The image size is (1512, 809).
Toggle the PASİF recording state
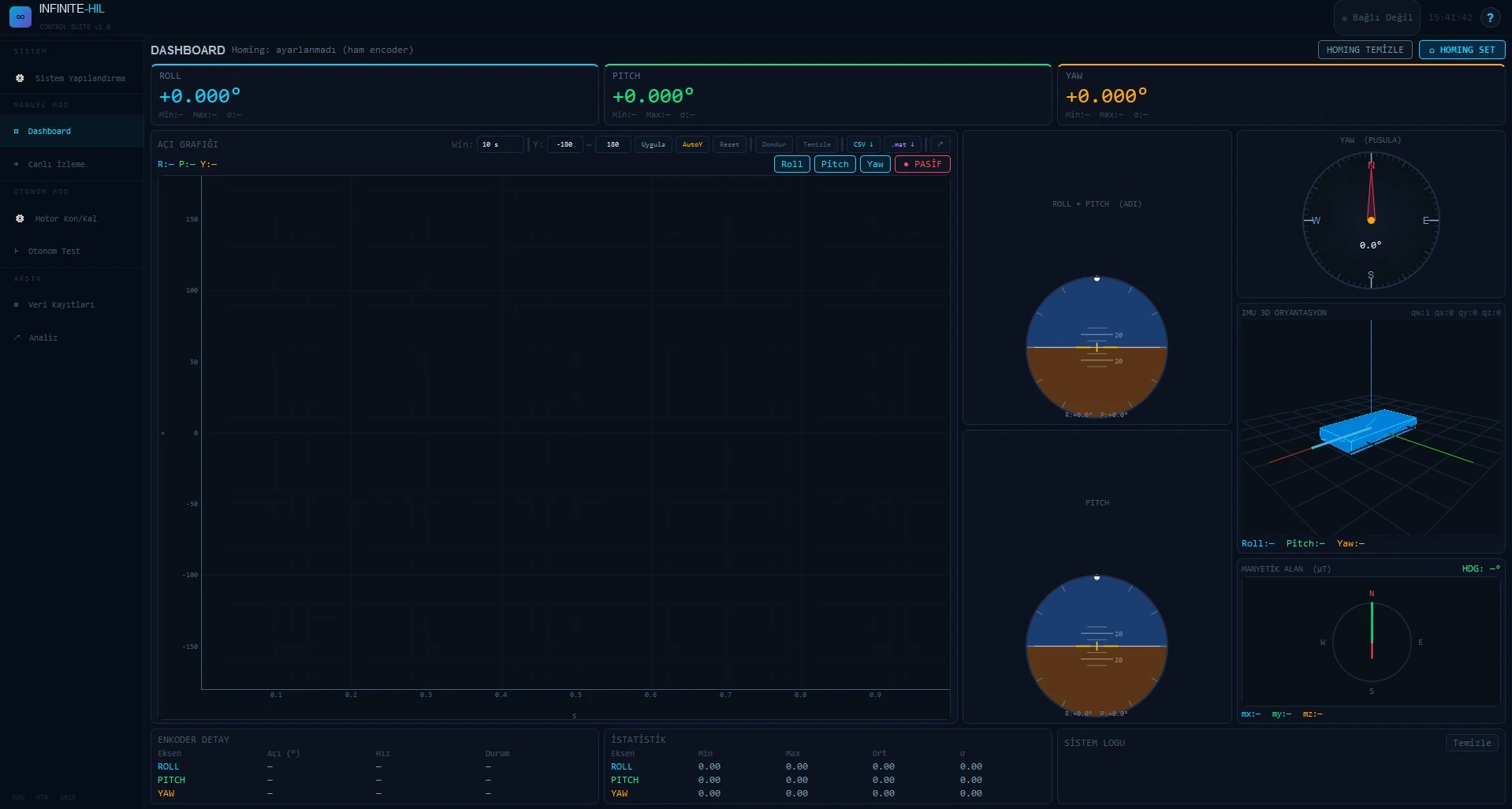tap(922, 164)
